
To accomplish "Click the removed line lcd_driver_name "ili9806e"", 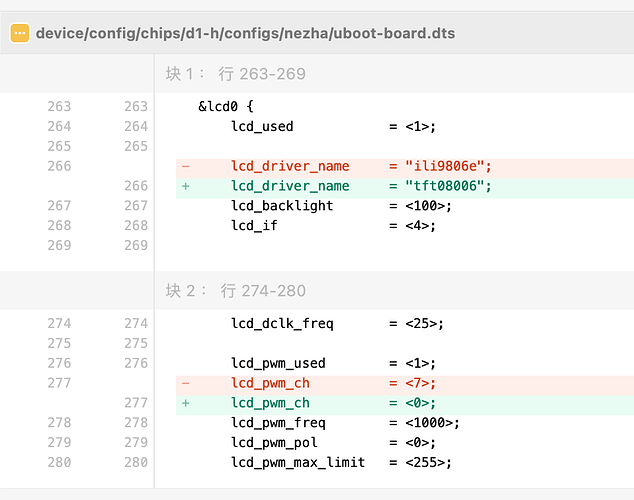I will coord(405,166).
